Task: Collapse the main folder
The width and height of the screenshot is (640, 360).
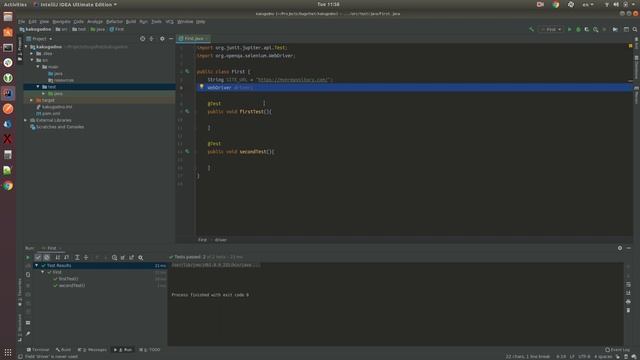Action: pos(38,67)
